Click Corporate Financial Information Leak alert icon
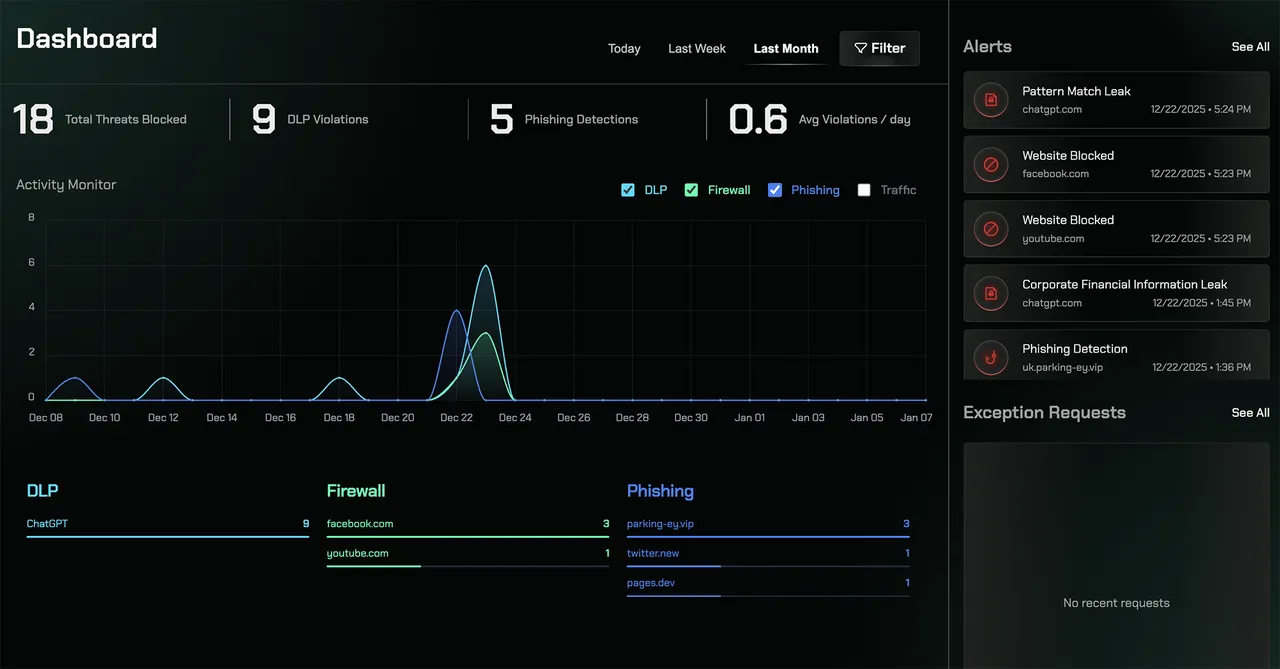This screenshot has width=1280, height=669. click(991, 293)
